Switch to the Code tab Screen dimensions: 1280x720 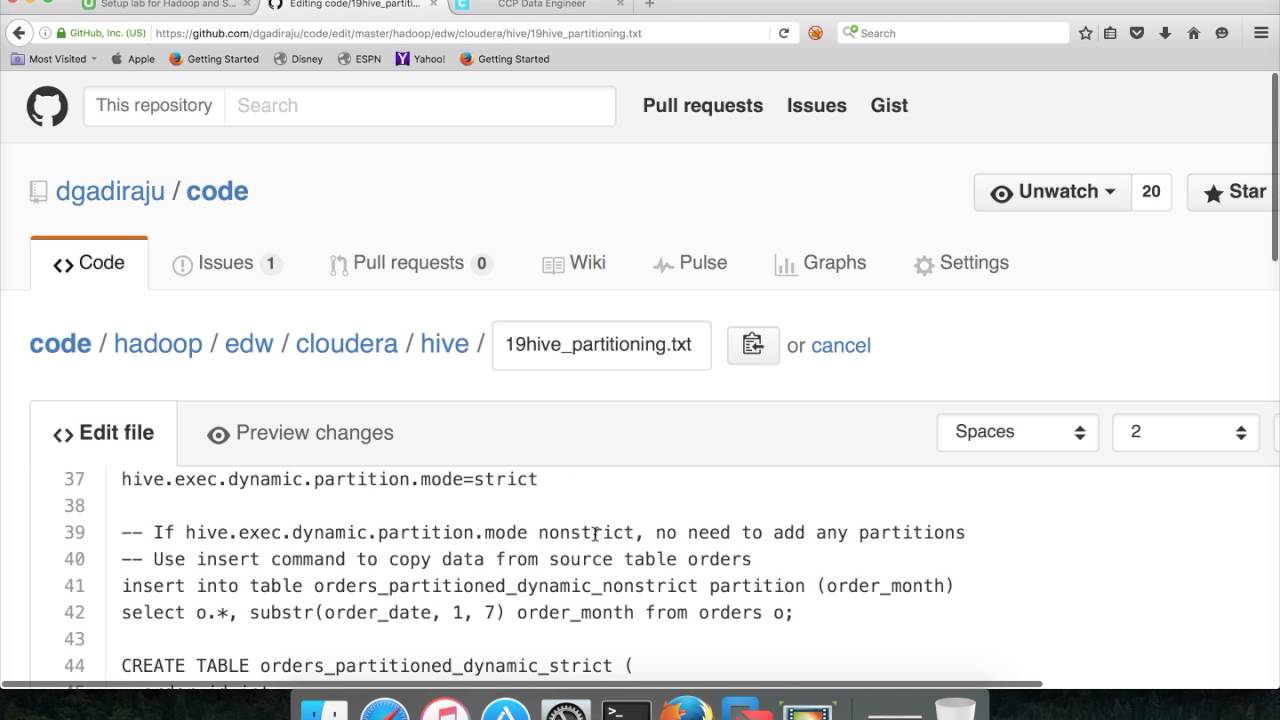click(x=89, y=263)
